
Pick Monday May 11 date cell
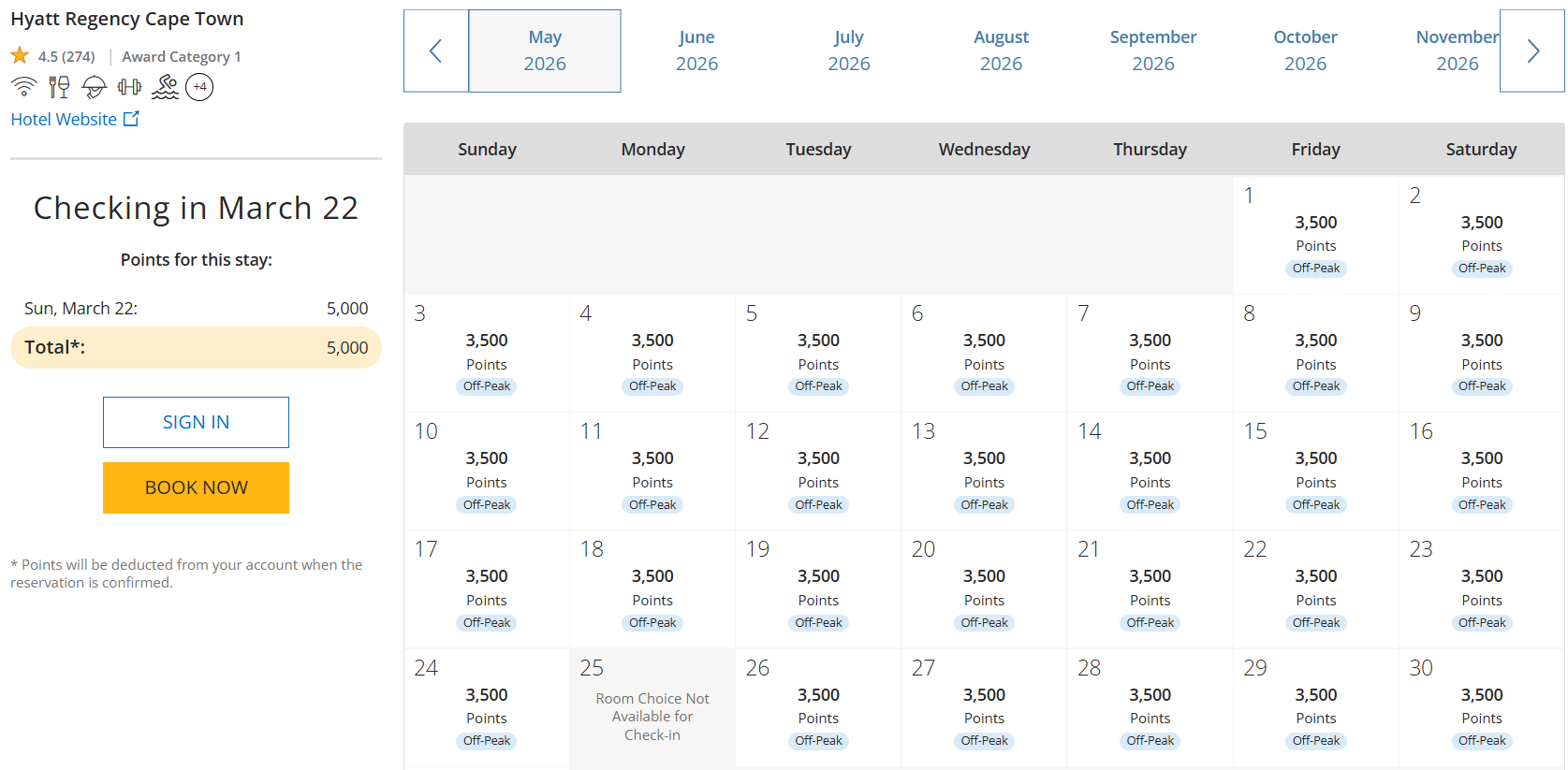(x=652, y=472)
